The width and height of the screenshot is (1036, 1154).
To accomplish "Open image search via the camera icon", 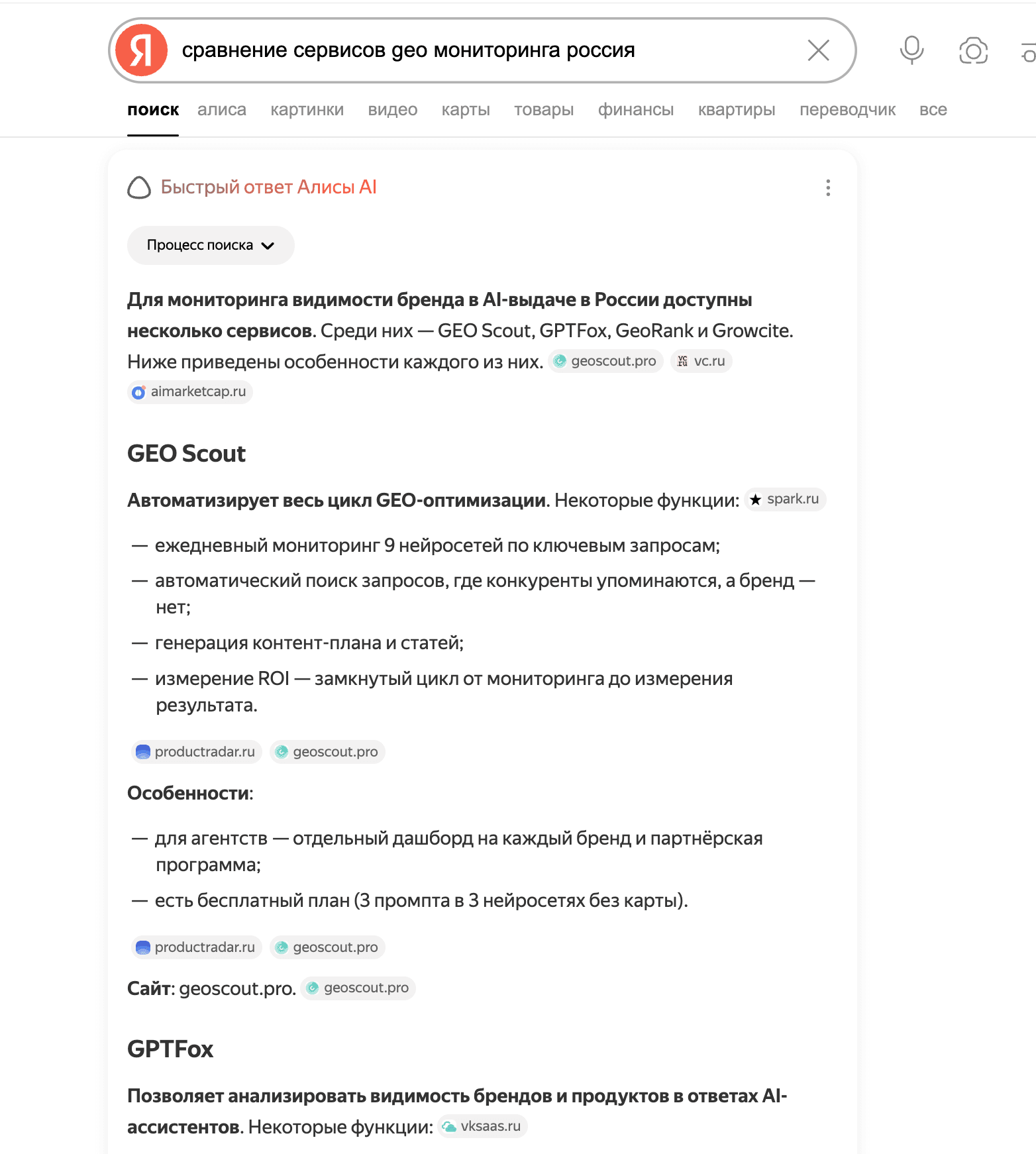I will coord(972,50).
